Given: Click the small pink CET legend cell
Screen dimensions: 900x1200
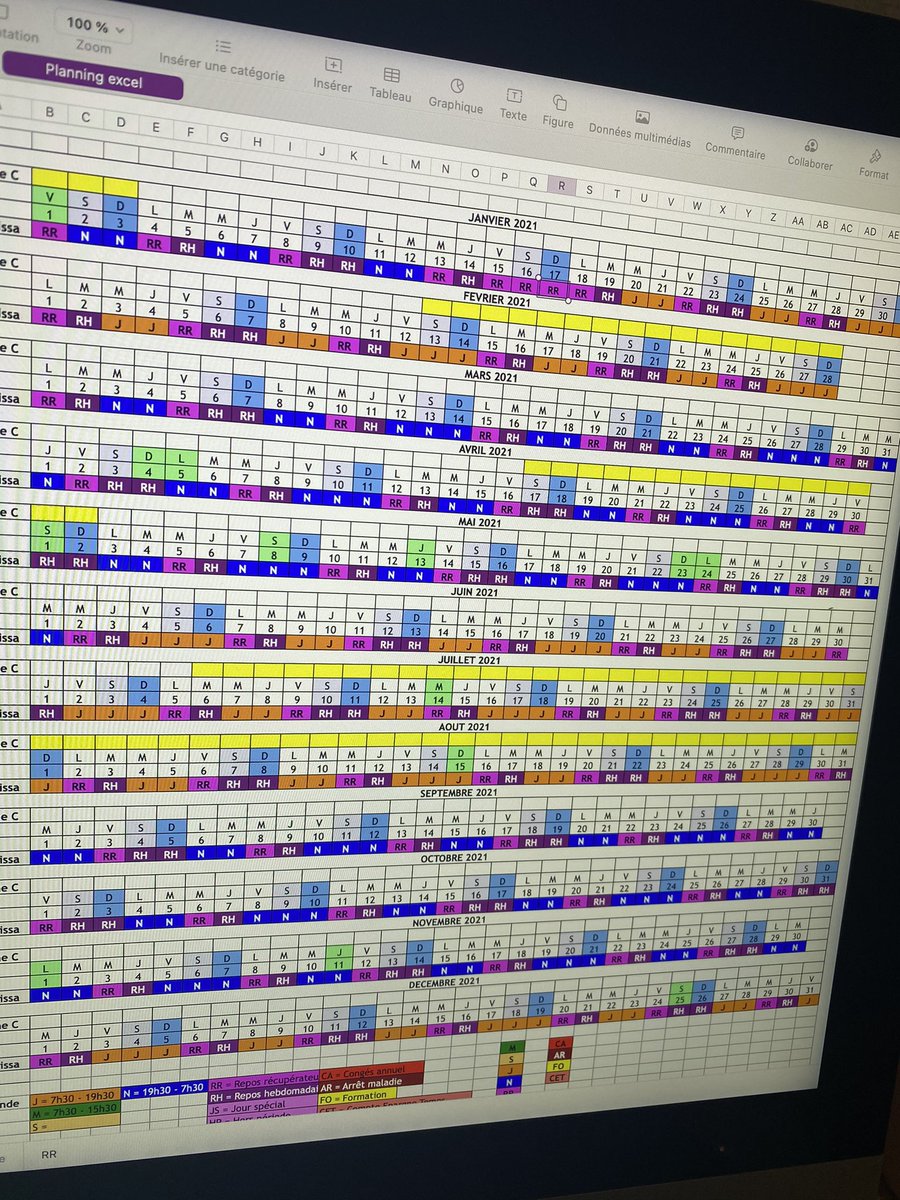Looking at the screenshot, I should click(x=559, y=1079).
